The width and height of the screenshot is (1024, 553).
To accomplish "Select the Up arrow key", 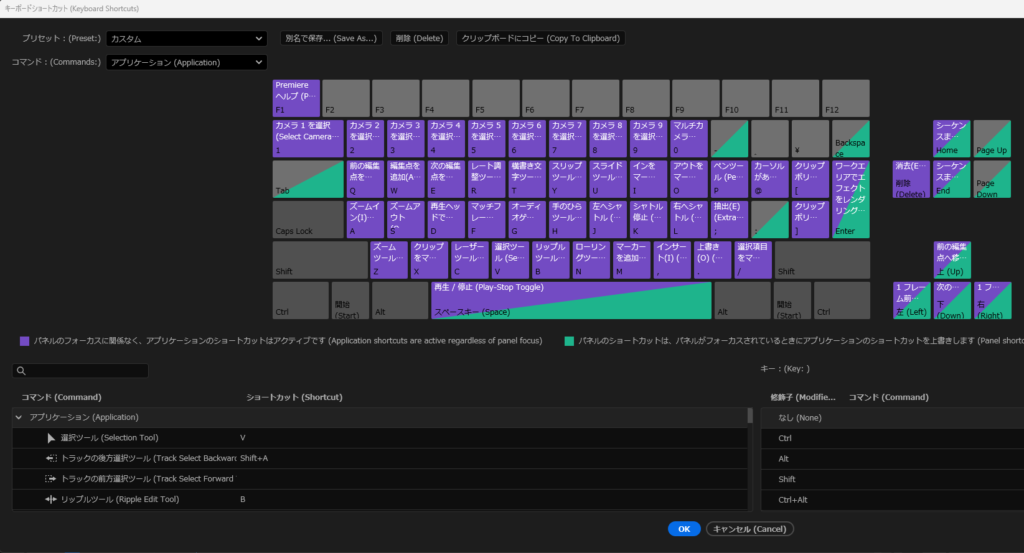I will point(952,260).
